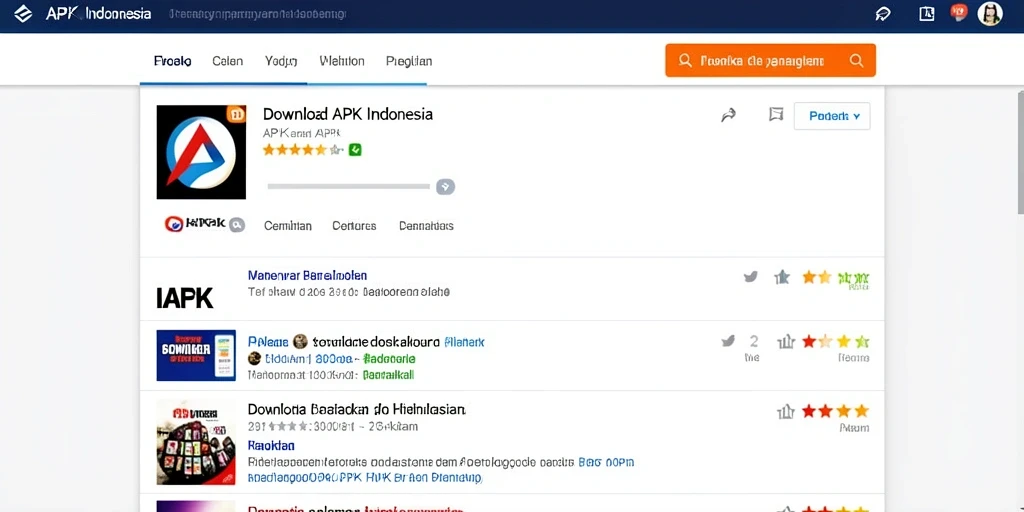The image size is (1024, 512).
Task: Rate the Bowmer row with its stars
Action: [x=835, y=341]
